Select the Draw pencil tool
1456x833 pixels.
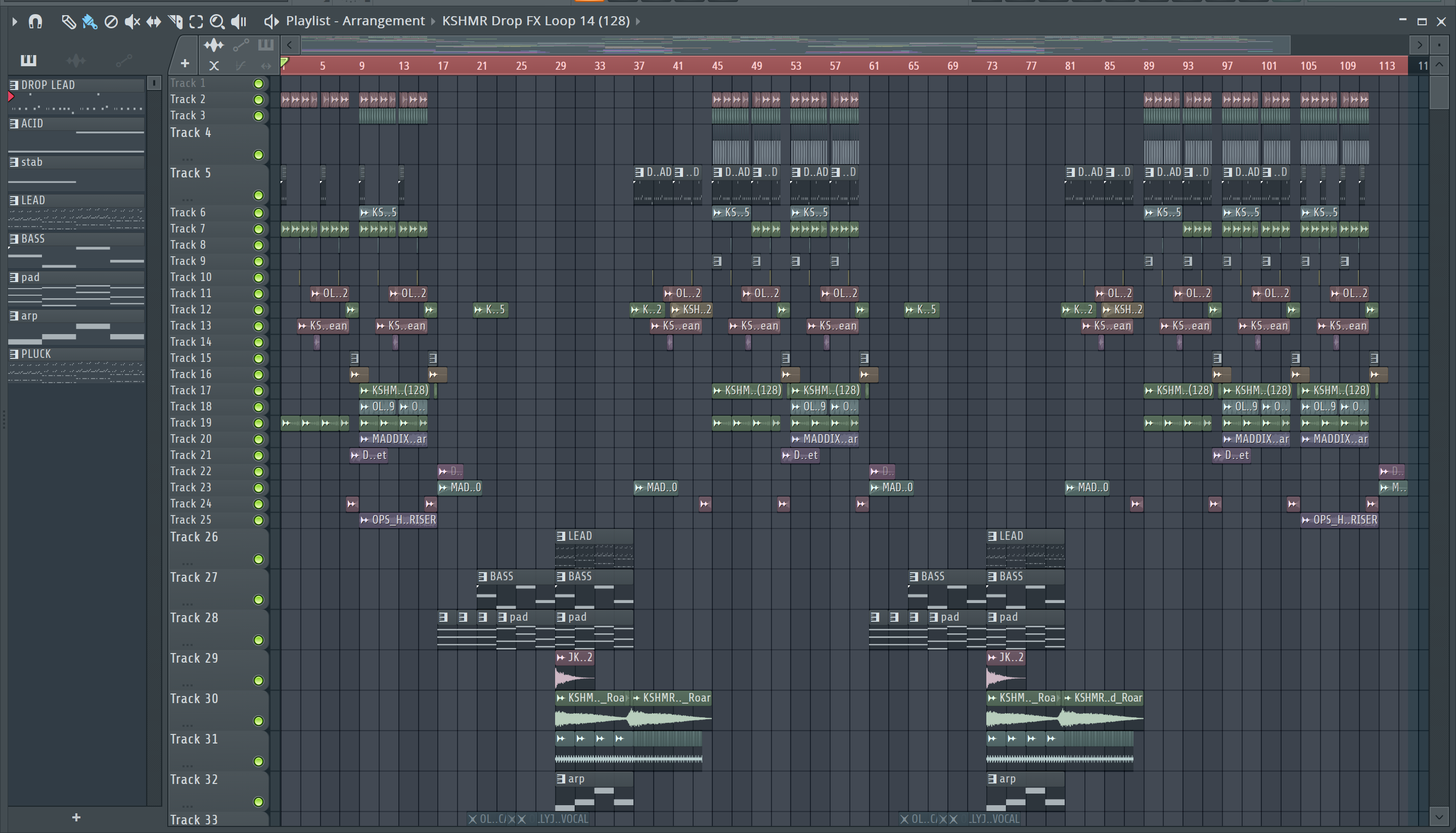coord(68,22)
